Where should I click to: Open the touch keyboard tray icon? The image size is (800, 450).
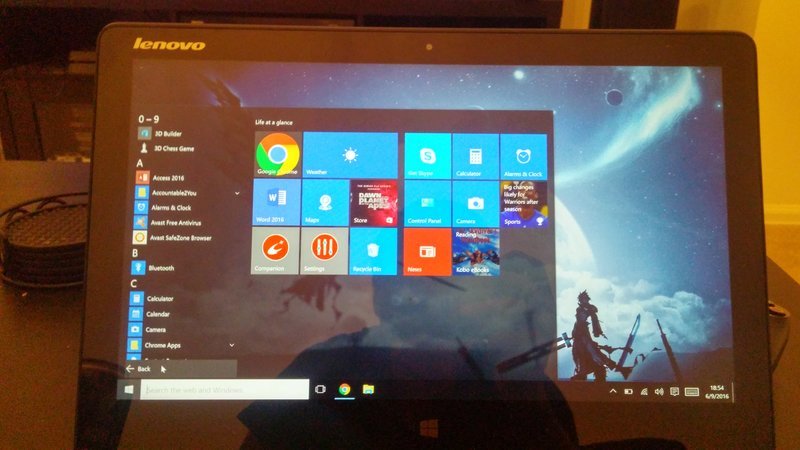point(692,392)
